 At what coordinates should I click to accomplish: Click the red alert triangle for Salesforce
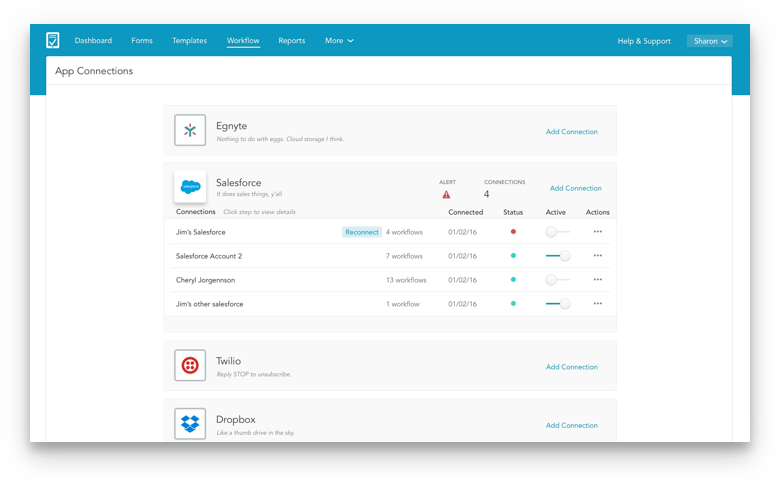click(x=446, y=194)
